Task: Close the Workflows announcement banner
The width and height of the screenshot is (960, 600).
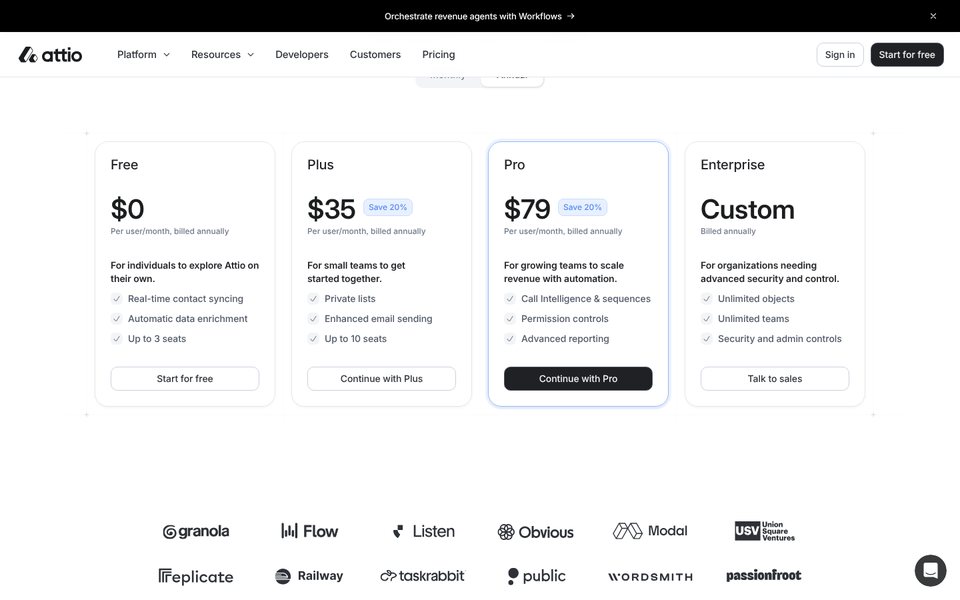Action: [x=933, y=16]
